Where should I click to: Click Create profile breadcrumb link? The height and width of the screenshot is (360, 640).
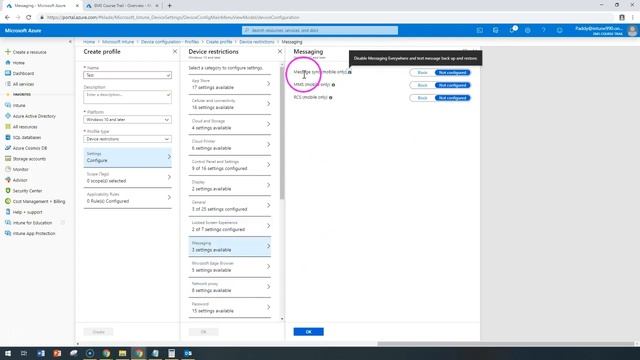coord(219,42)
